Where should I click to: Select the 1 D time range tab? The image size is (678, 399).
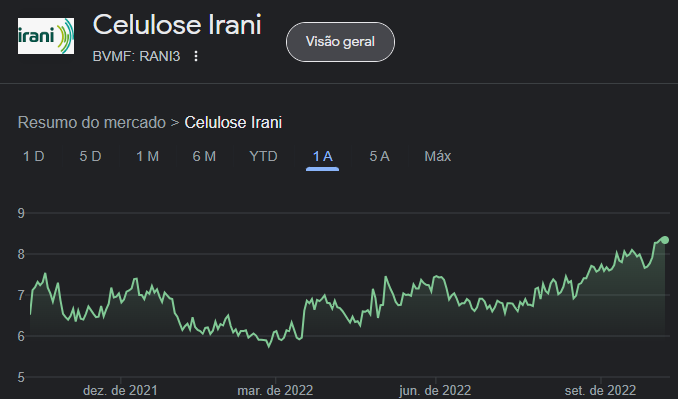(x=34, y=156)
